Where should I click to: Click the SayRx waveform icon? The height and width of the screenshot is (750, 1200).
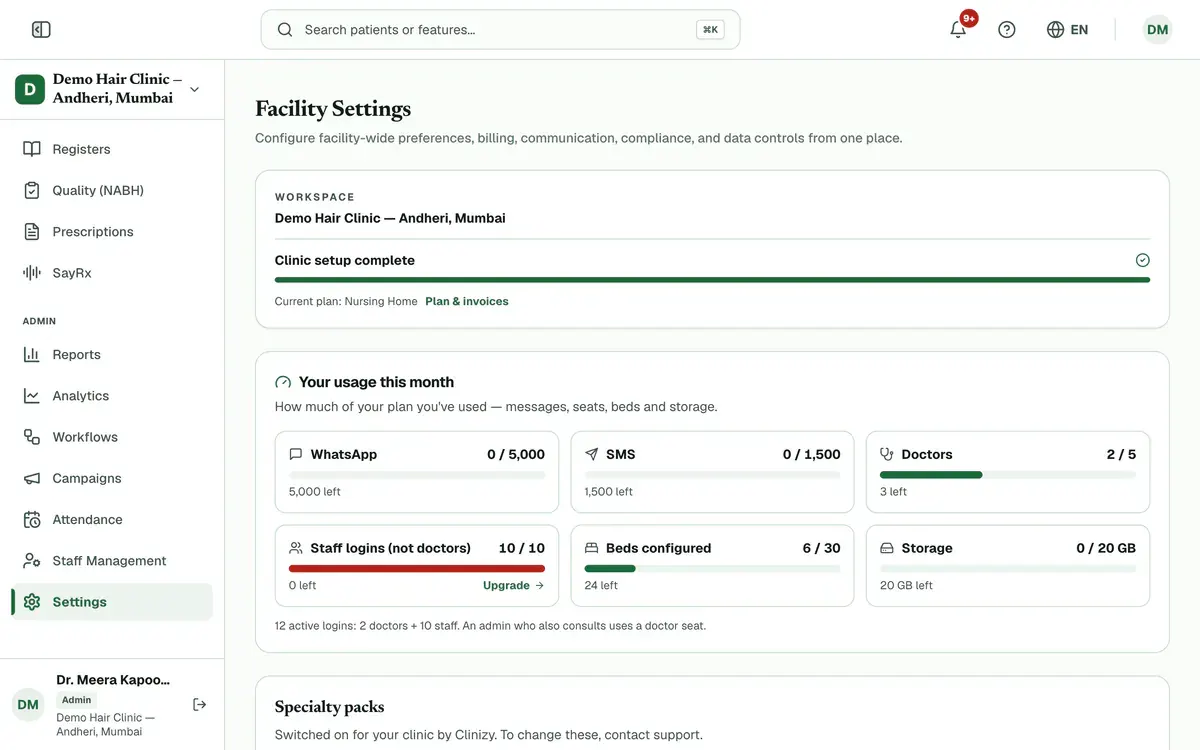[32, 272]
